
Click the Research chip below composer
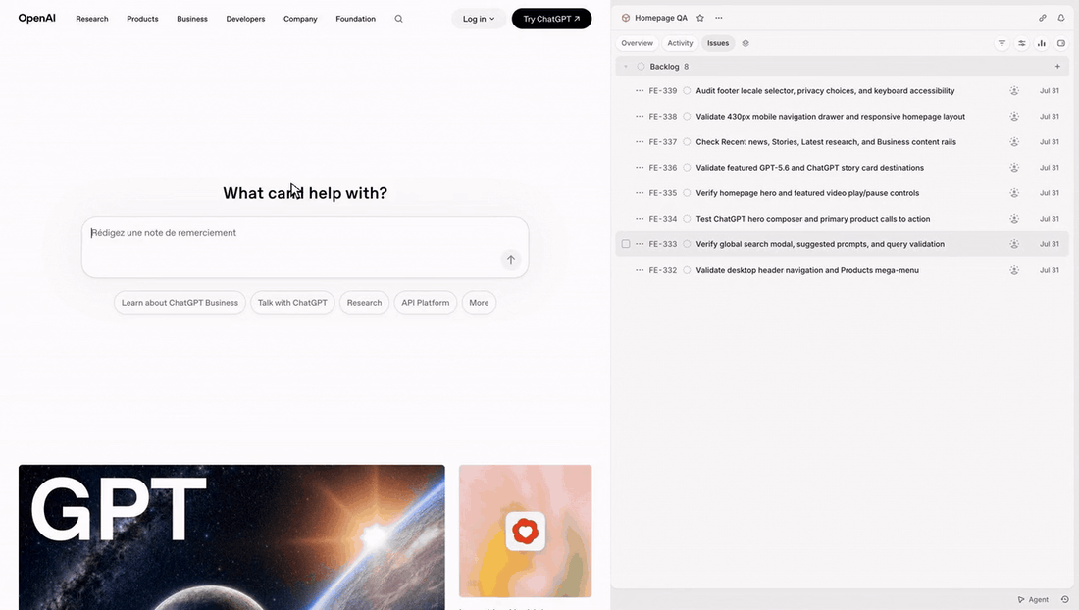pos(364,302)
